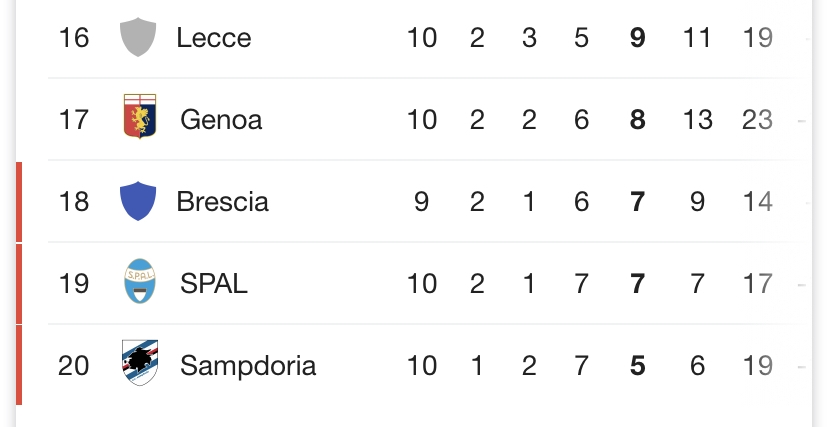Click the SPAL club crest

[140, 281]
